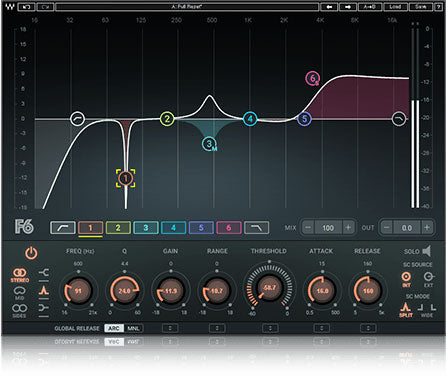446x377 pixels.
Task: Open the help question mark button
Action: tap(438, 7)
